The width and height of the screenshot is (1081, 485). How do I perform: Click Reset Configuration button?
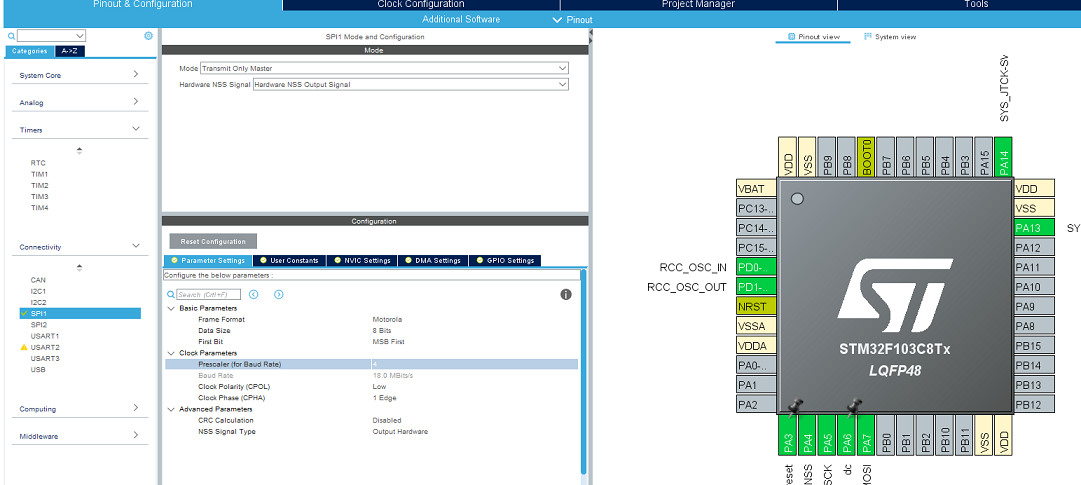(213, 241)
